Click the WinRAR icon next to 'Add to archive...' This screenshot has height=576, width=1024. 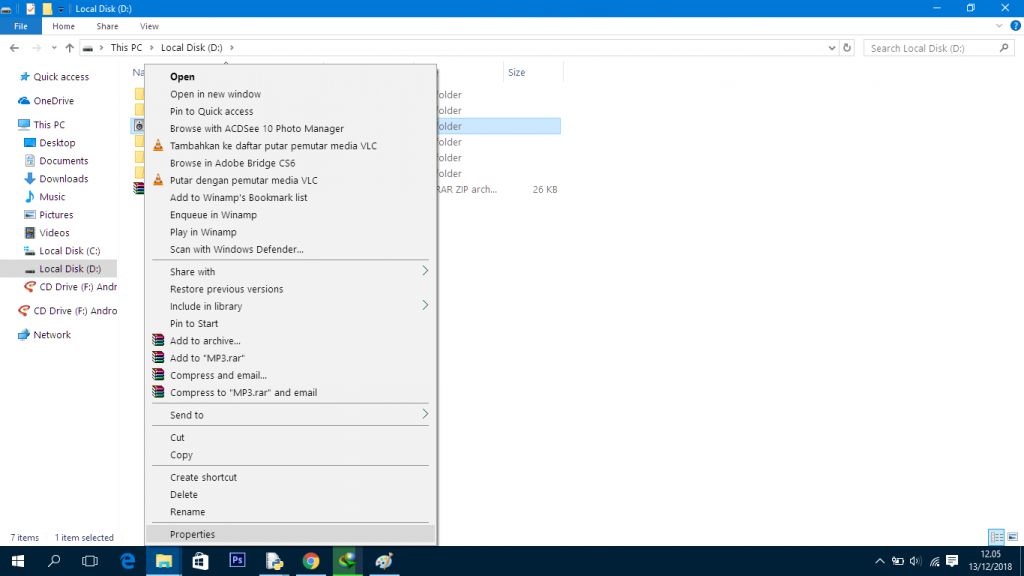[x=157, y=341]
